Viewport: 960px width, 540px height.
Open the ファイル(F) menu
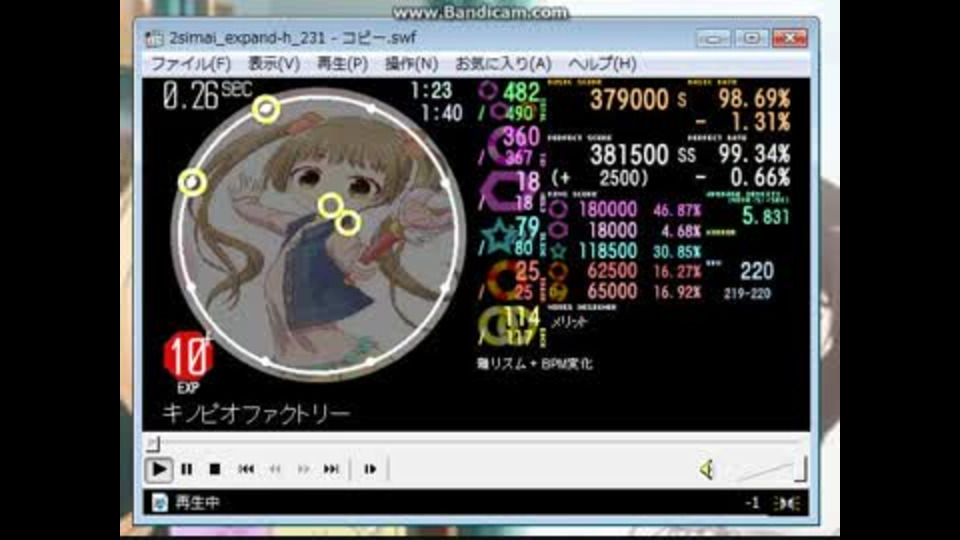[x=190, y=64]
